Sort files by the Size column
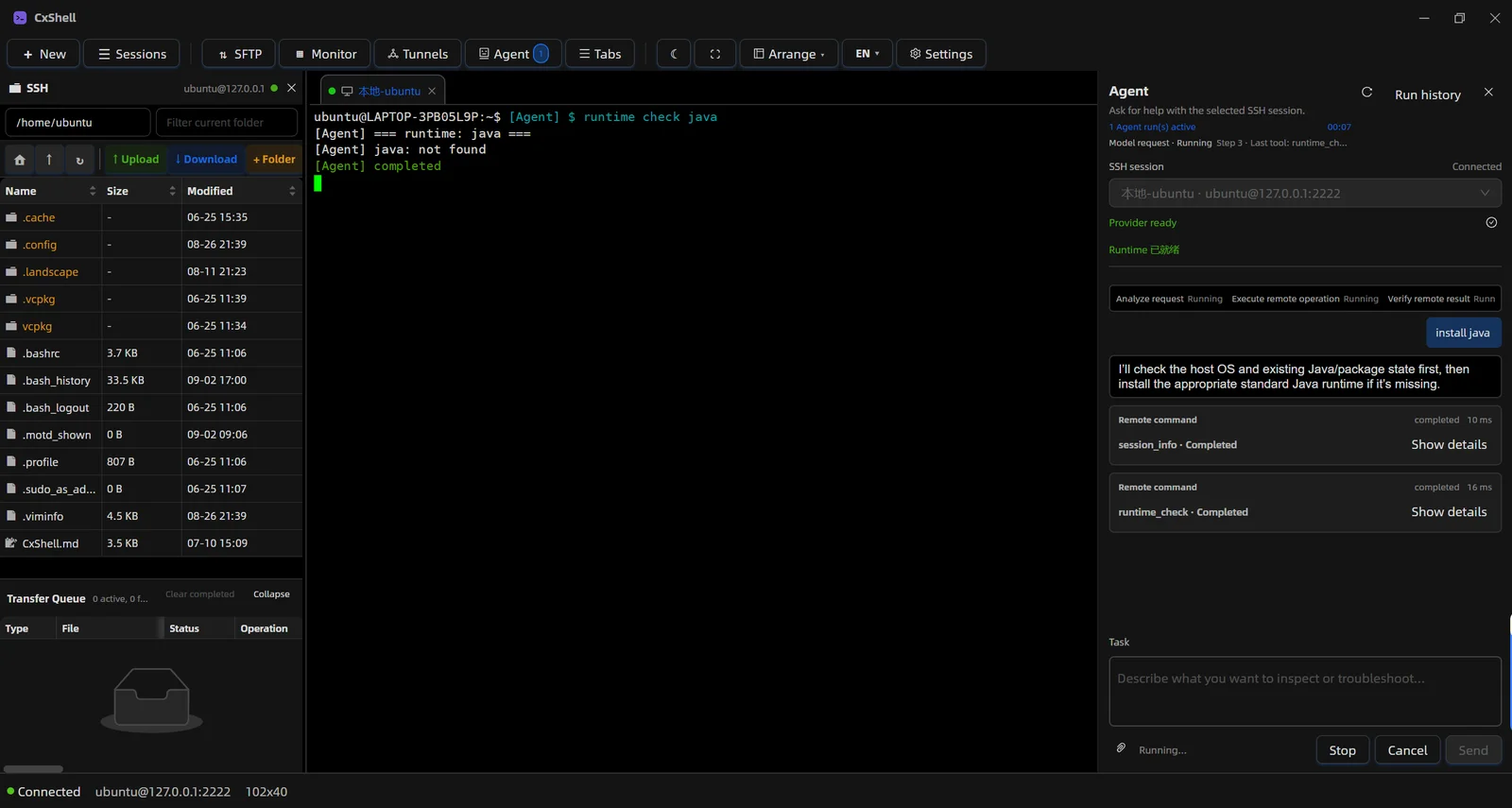Image resolution: width=1512 pixels, height=808 pixels. pyautogui.click(x=141, y=191)
